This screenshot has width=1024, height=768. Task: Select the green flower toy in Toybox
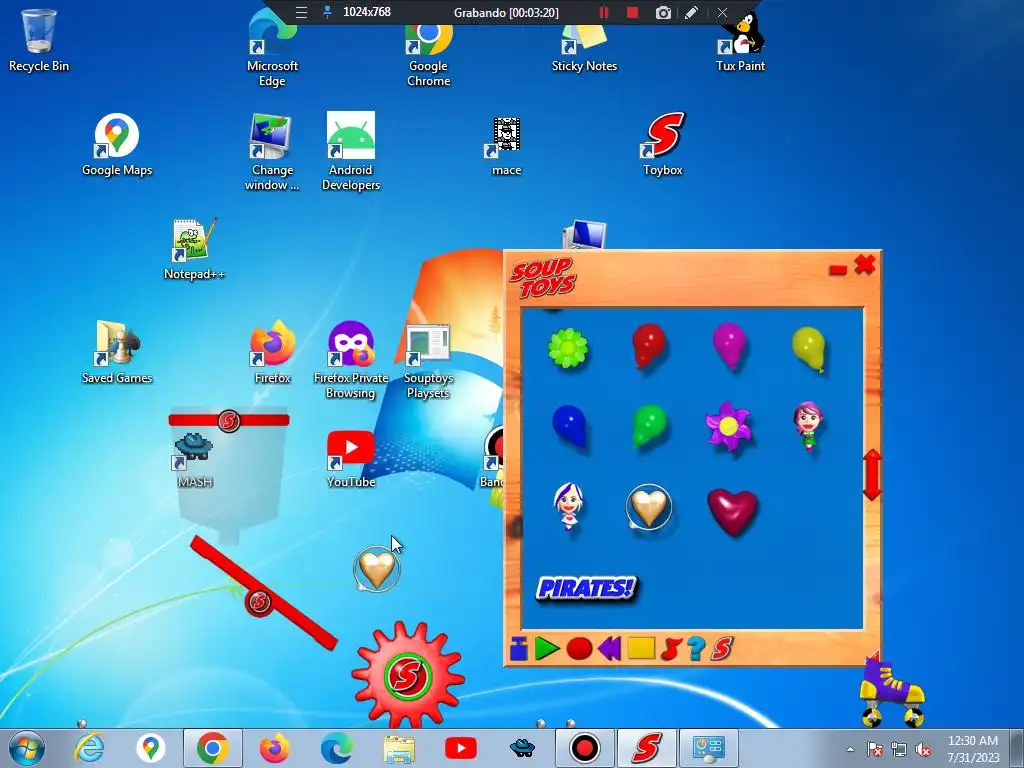(x=568, y=348)
